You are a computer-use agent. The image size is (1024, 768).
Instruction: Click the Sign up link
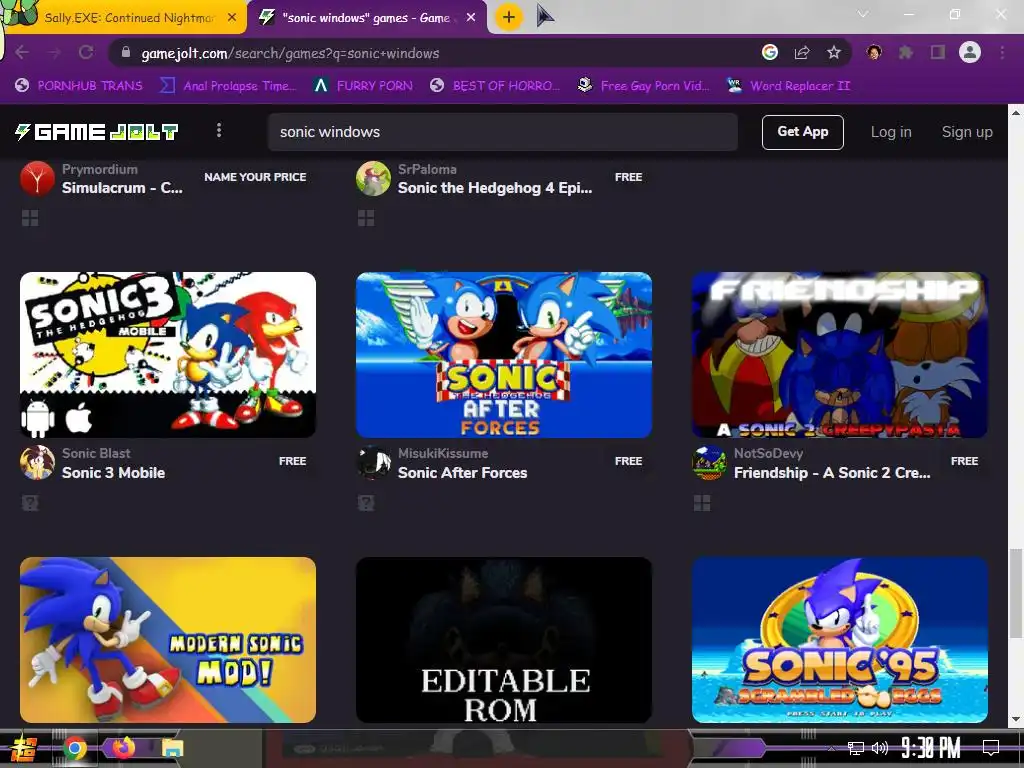coord(967,132)
